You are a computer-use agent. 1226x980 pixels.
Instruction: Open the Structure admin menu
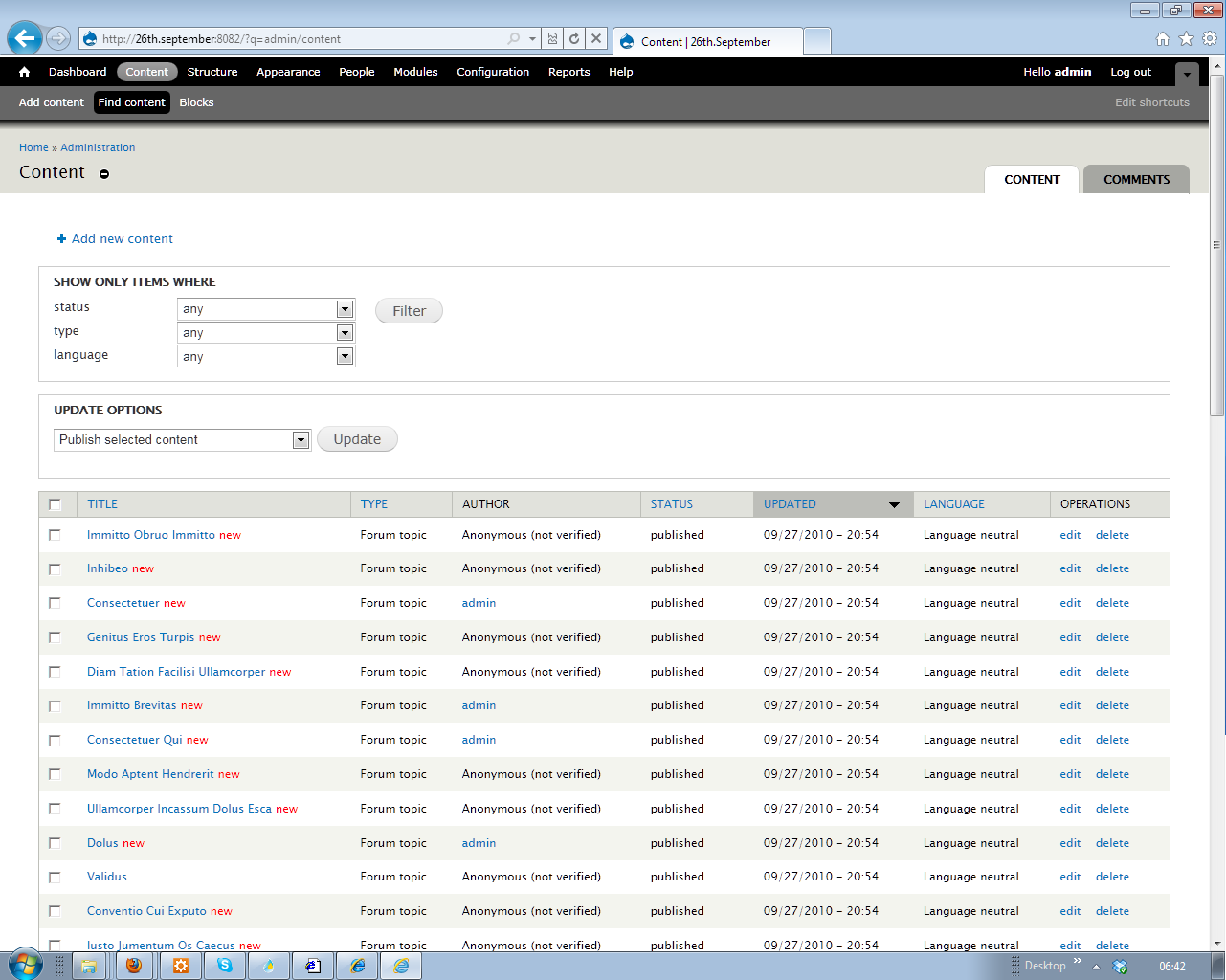pyautogui.click(x=212, y=72)
